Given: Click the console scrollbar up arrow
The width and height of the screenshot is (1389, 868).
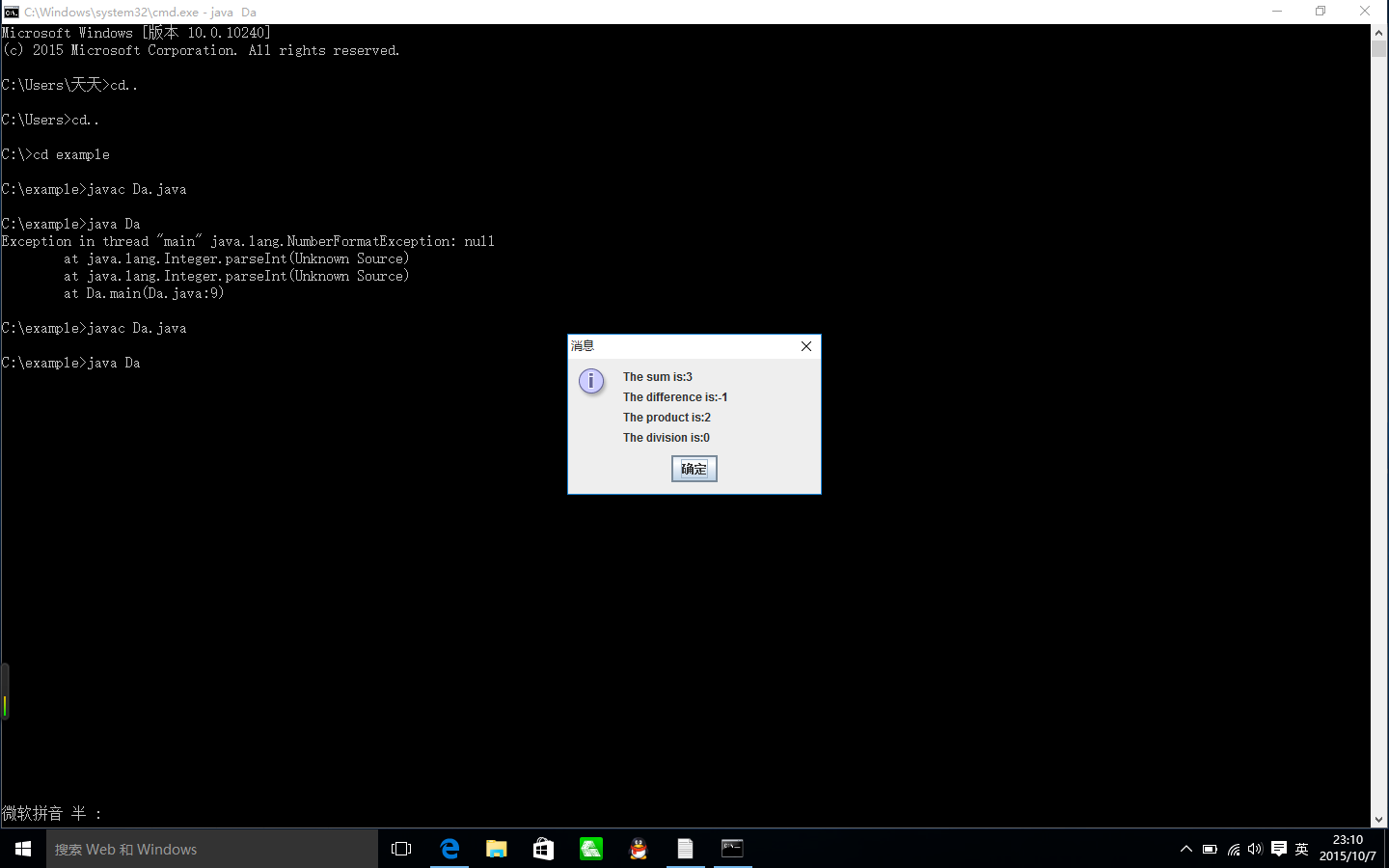Looking at the screenshot, I should pos(1378,32).
